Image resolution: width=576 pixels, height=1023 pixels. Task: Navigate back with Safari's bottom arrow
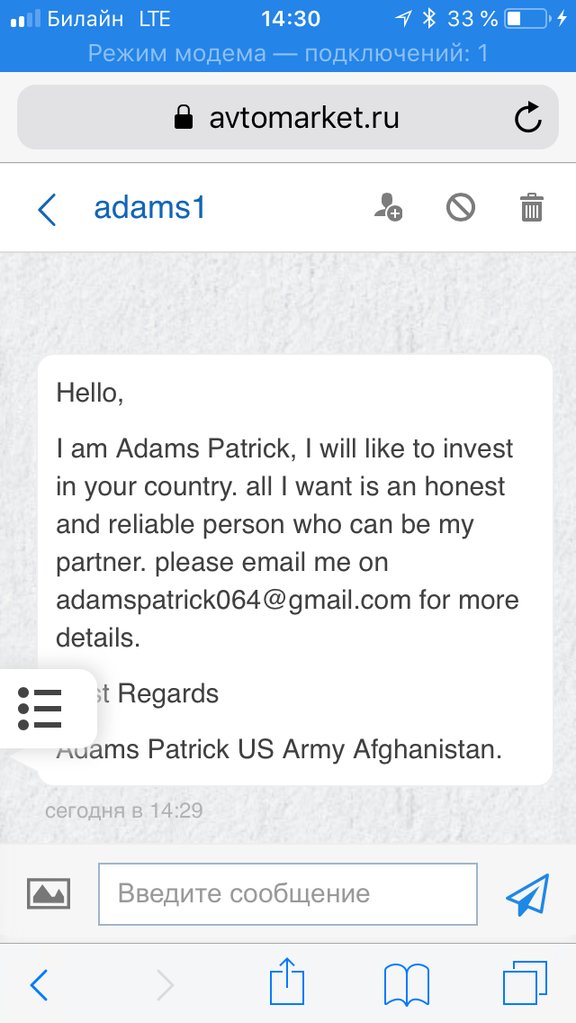(x=39, y=985)
